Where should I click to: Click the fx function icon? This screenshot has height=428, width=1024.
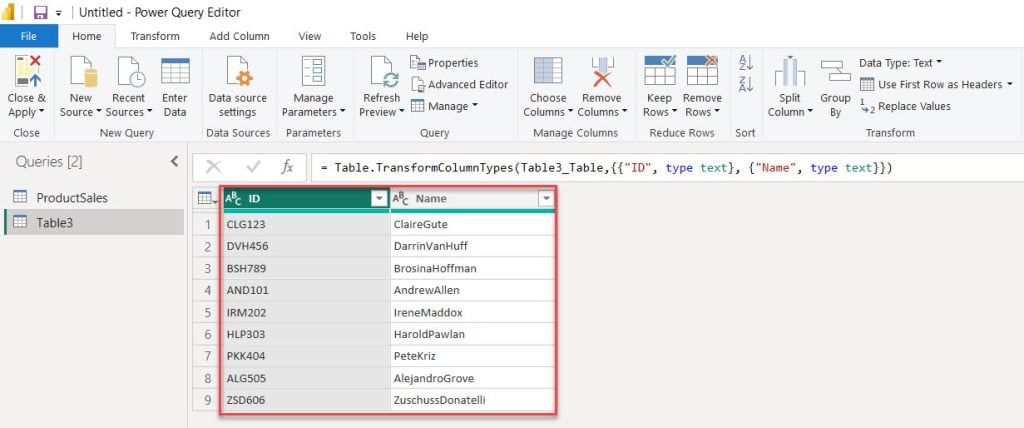[287, 167]
